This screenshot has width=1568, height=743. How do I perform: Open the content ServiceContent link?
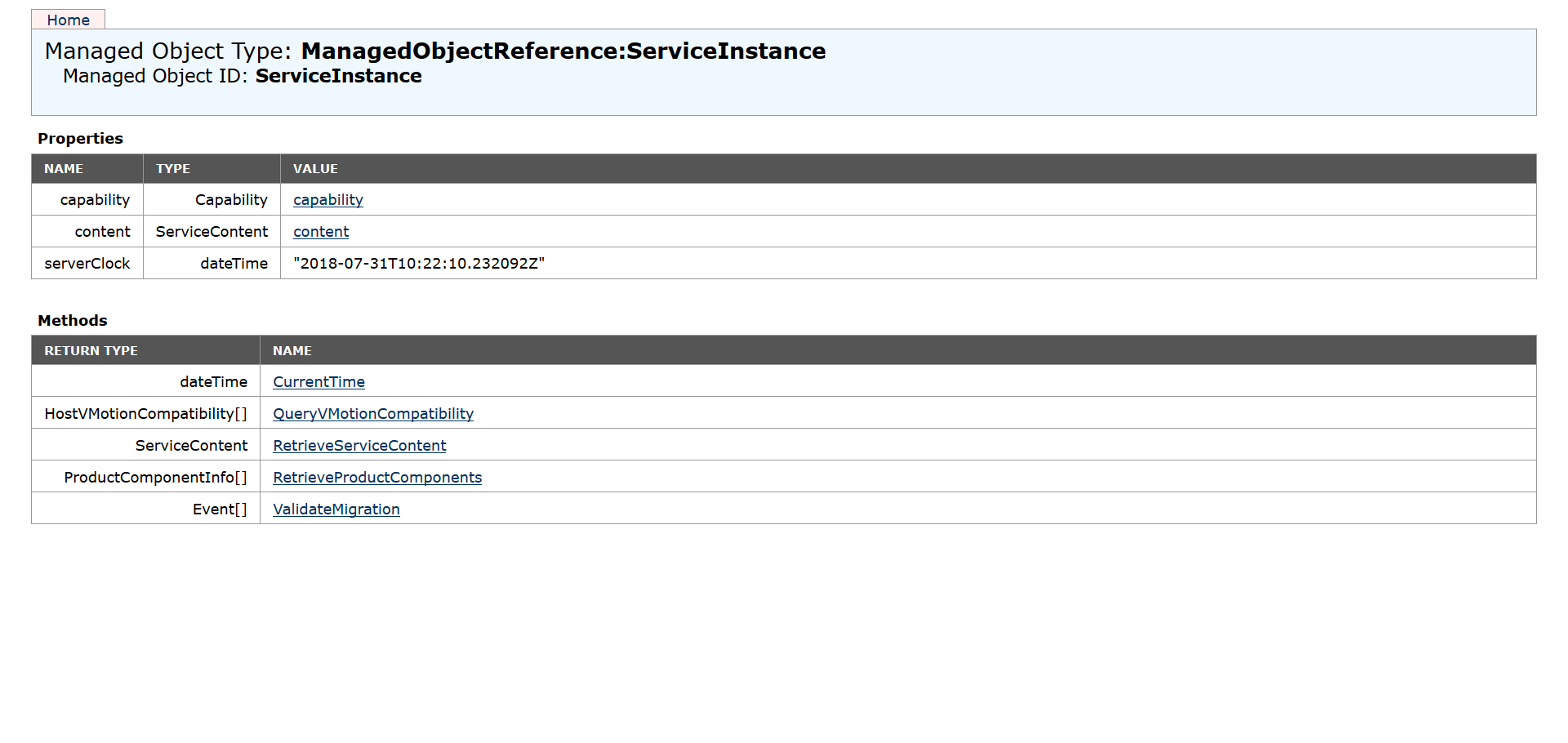pyautogui.click(x=320, y=231)
